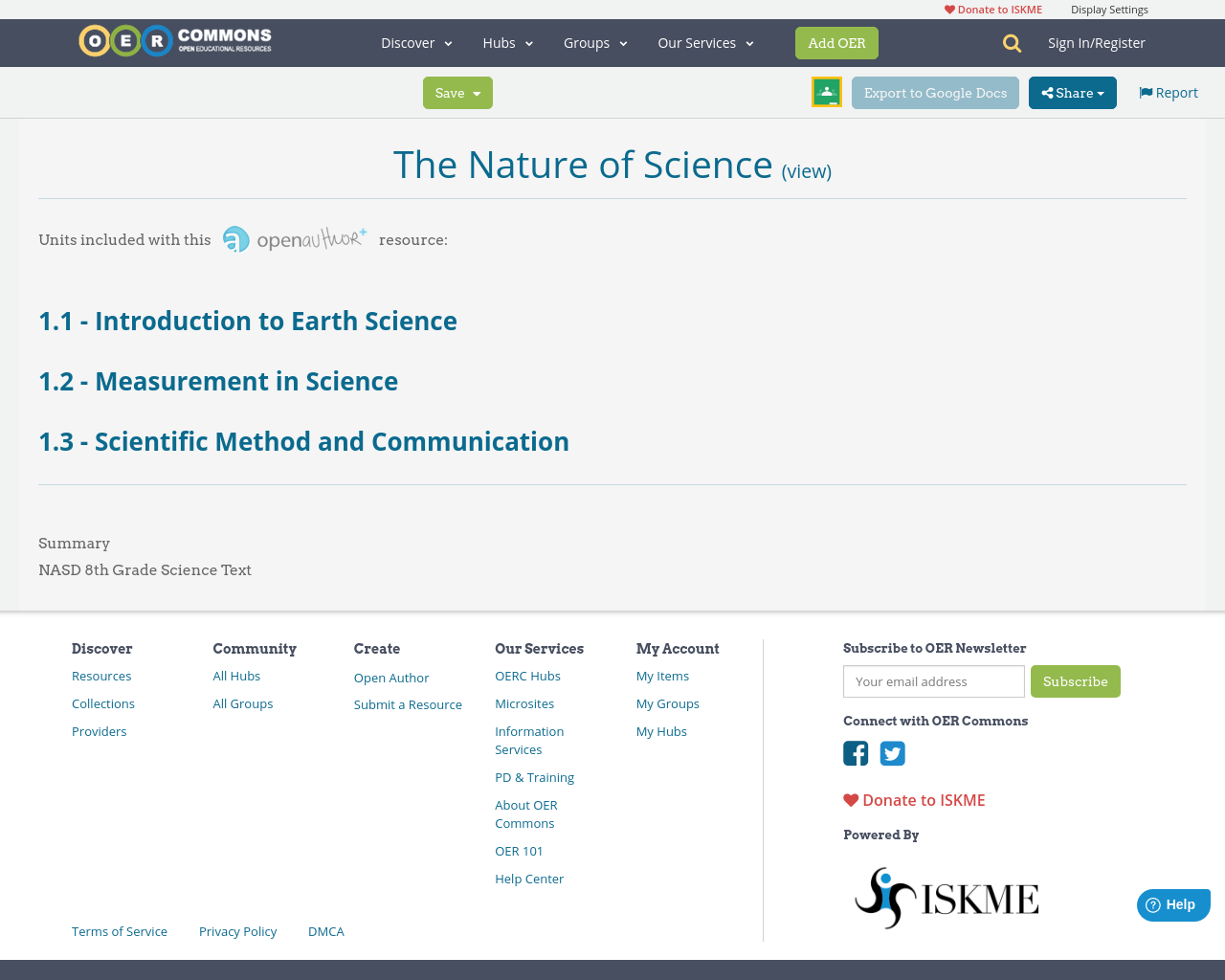
Task: Click the heart beside footer Donate link
Action: coord(849,798)
